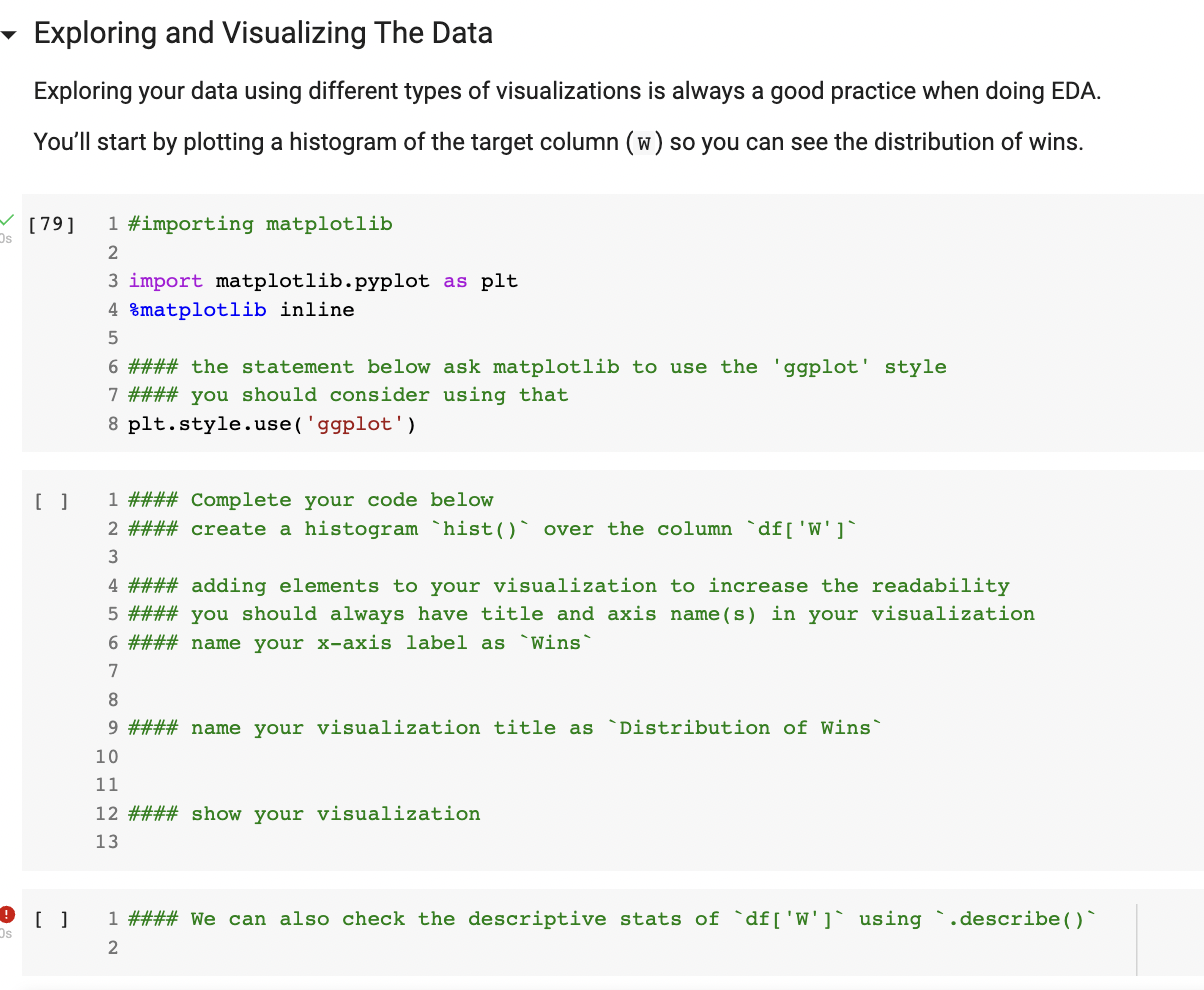The width and height of the screenshot is (1204, 990).
Task: Click the empty run brackets on the histogram cell
Action: pyautogui.click(x=51, y=500)
